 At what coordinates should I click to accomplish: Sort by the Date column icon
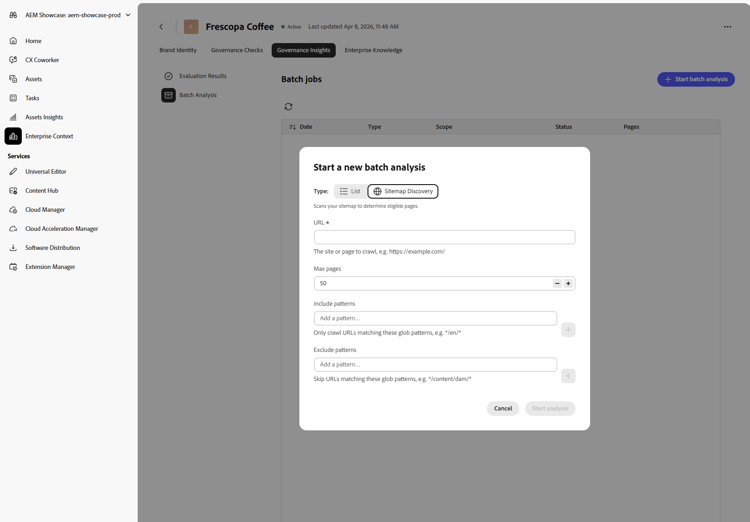tap(292, 127)
